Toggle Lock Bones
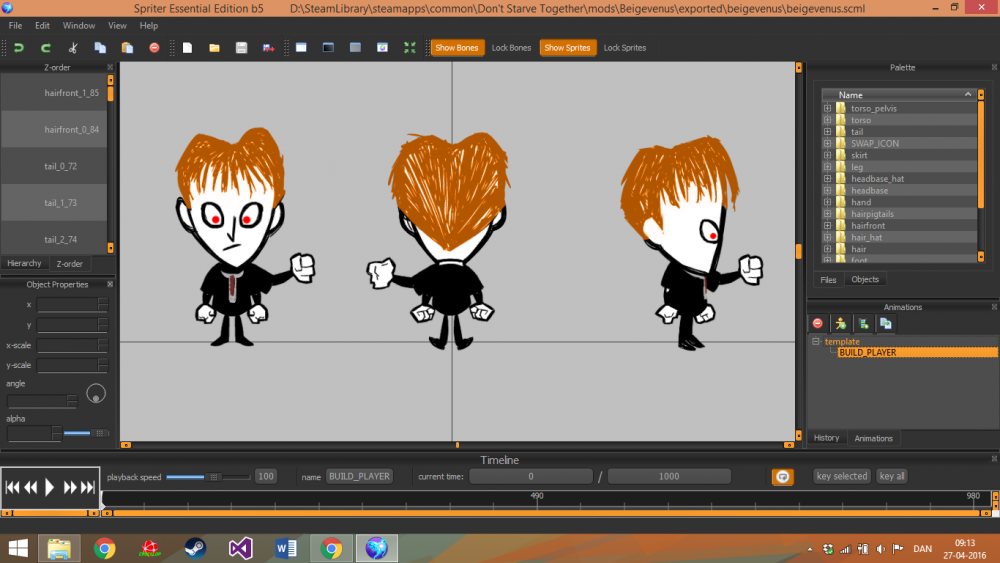Screen dimensions: 1000x563 511,48
